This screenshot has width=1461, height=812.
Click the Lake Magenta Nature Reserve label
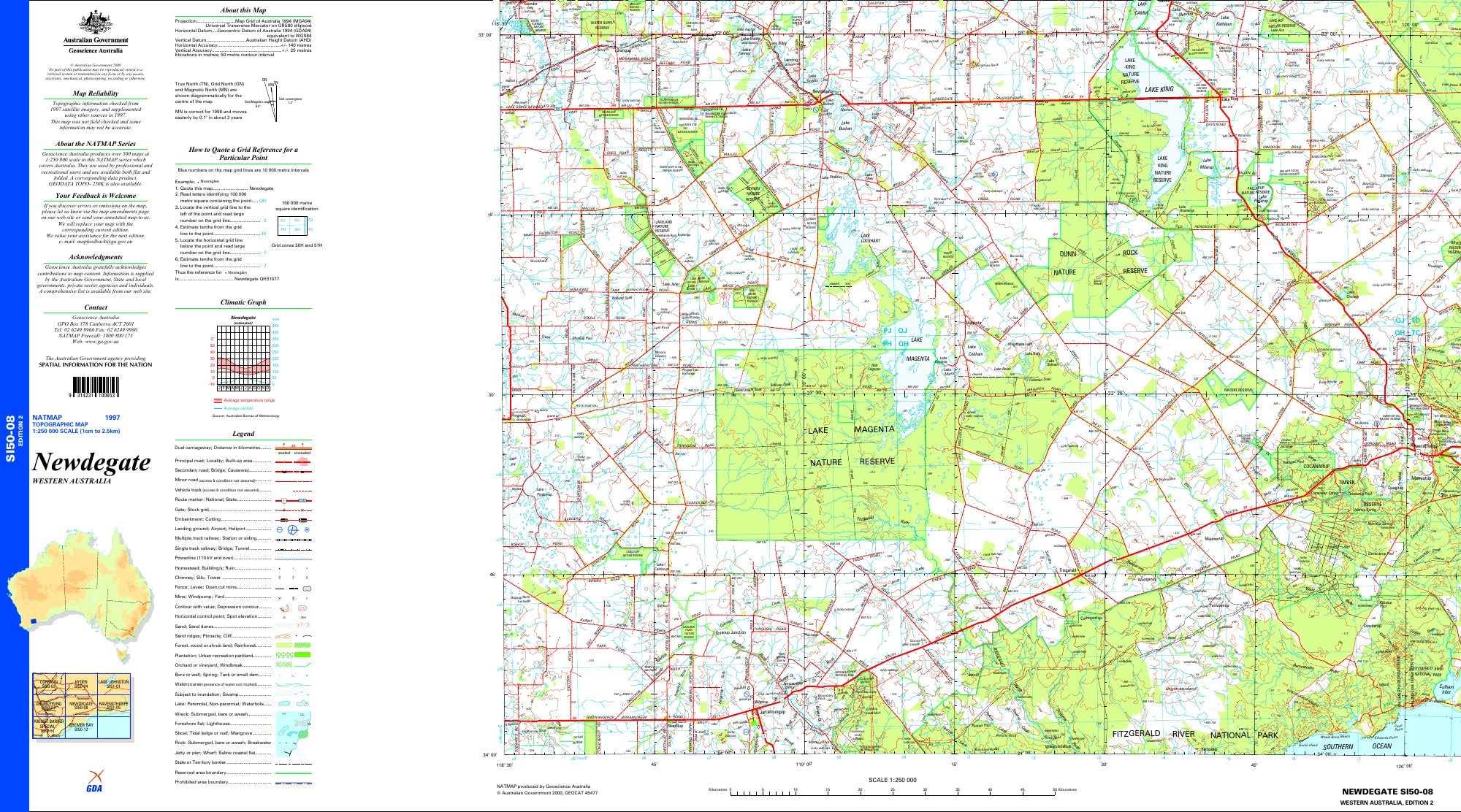[x=852, y=445]
